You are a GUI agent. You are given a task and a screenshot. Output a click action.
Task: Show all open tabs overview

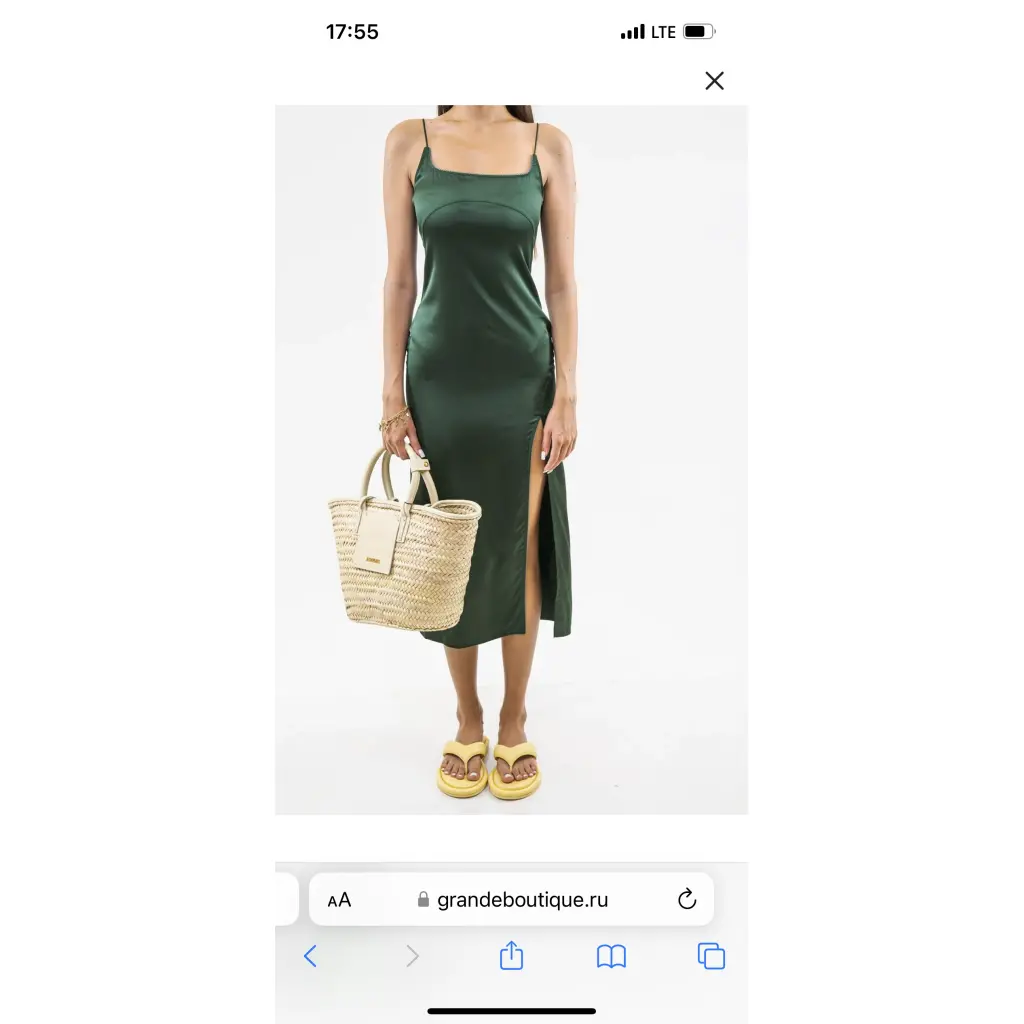[711, 956]
